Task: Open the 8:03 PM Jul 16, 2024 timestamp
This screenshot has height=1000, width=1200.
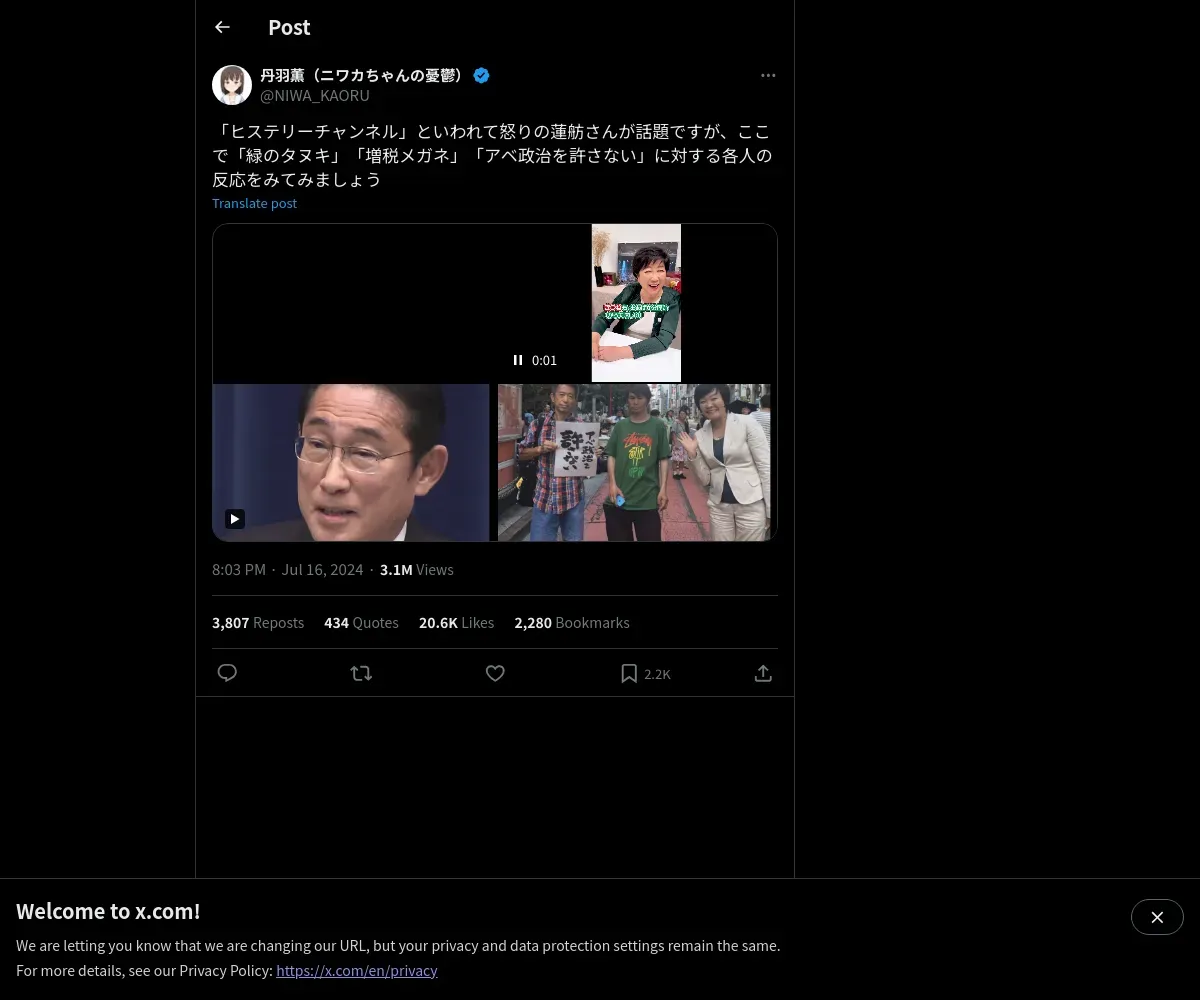Action: (x=287, y=569)
